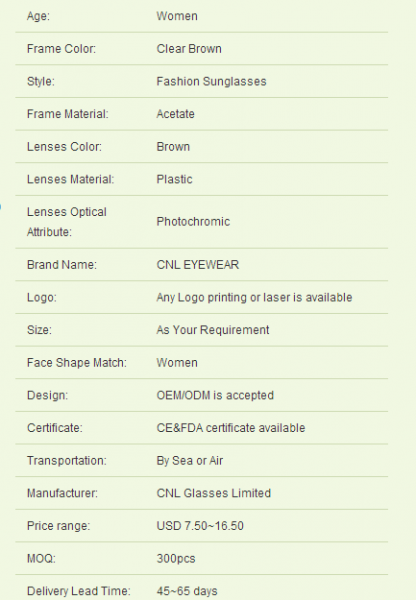Click 'Any Logo printing or laser is available'

pyautogui.click(x=254, y=297)
